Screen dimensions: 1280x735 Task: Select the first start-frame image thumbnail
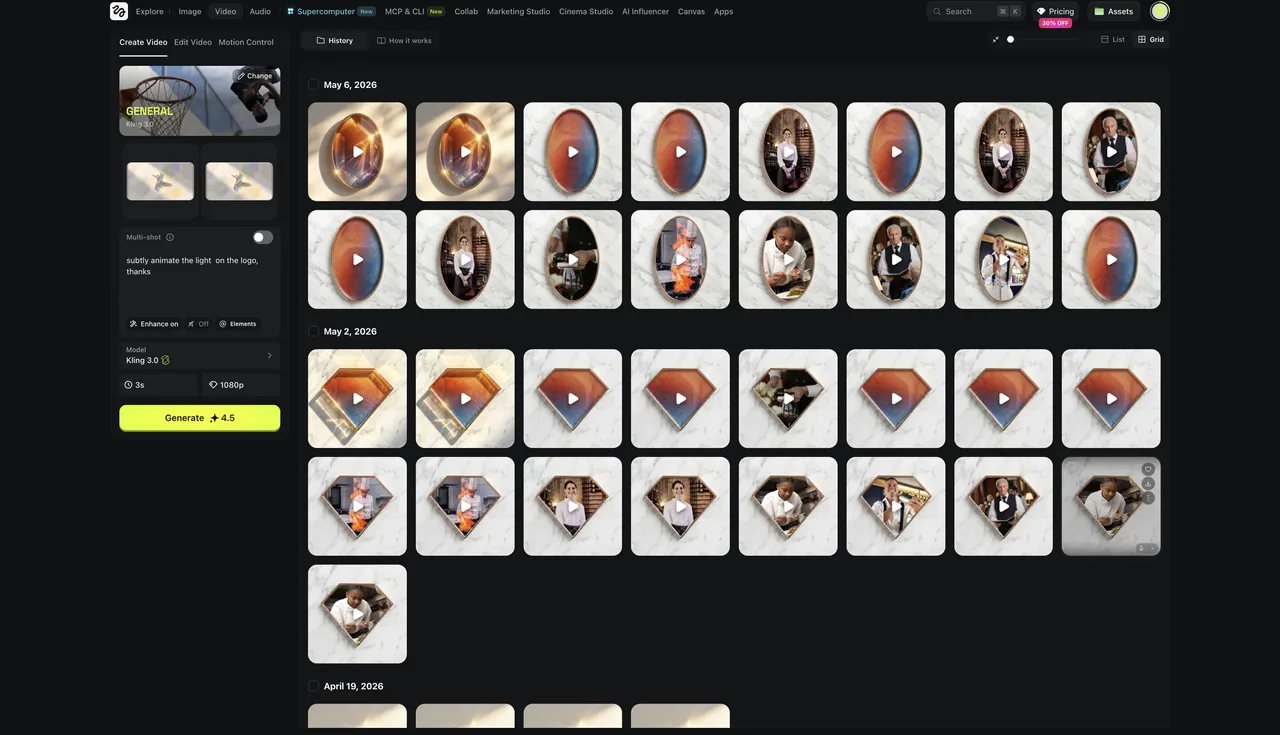point(160,181)
